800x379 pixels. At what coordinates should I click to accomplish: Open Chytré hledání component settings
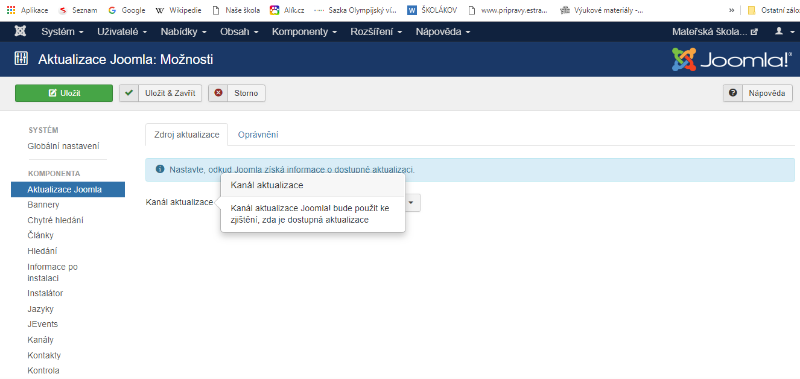click(56, 220)
